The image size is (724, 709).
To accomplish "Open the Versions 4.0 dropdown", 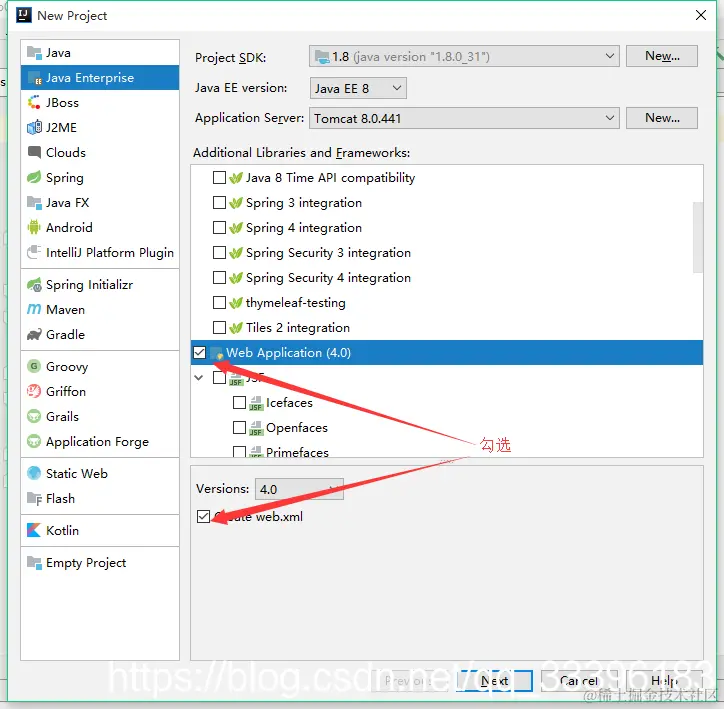I will click(299, 489).
